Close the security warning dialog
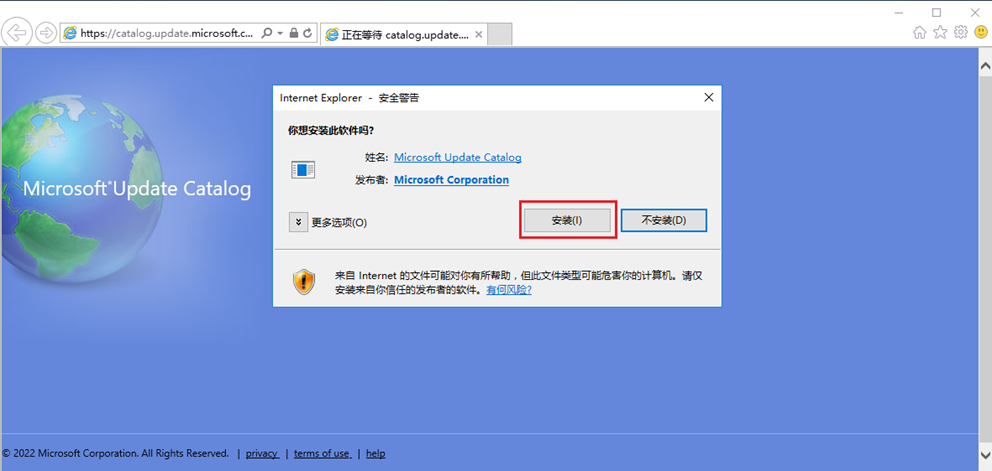Viewport: 992px width, 471px height. pos(709,97)
